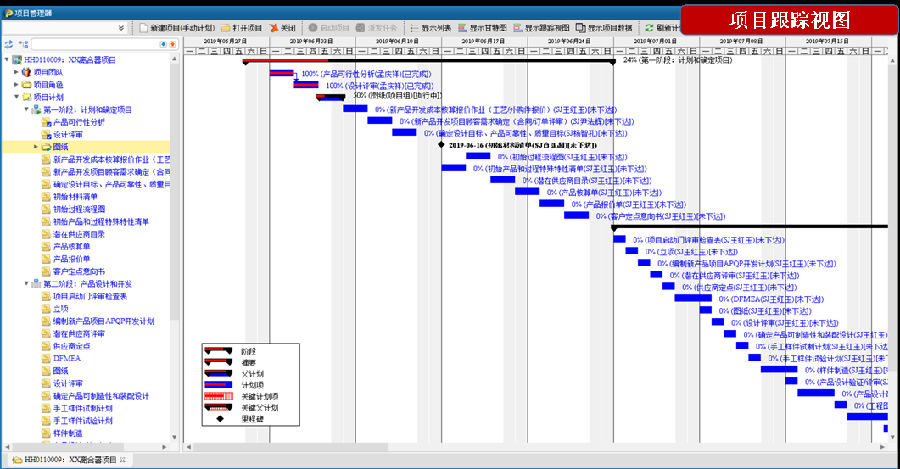900x469 pixels.
Task: Click the blue arrow icon in search box
Action: click(164, 44)
